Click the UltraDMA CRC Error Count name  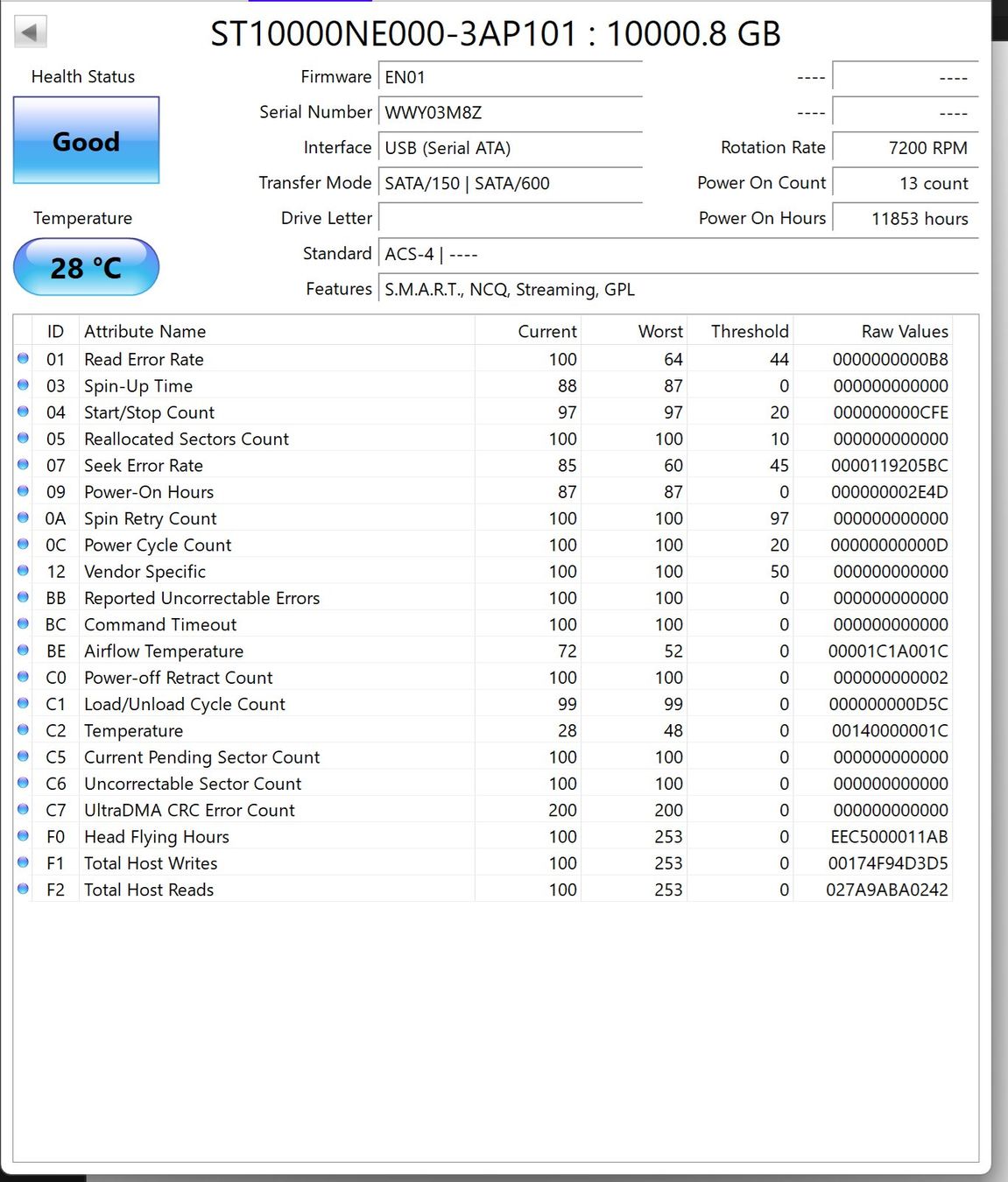pyautogui.click(x=189, y=811)
